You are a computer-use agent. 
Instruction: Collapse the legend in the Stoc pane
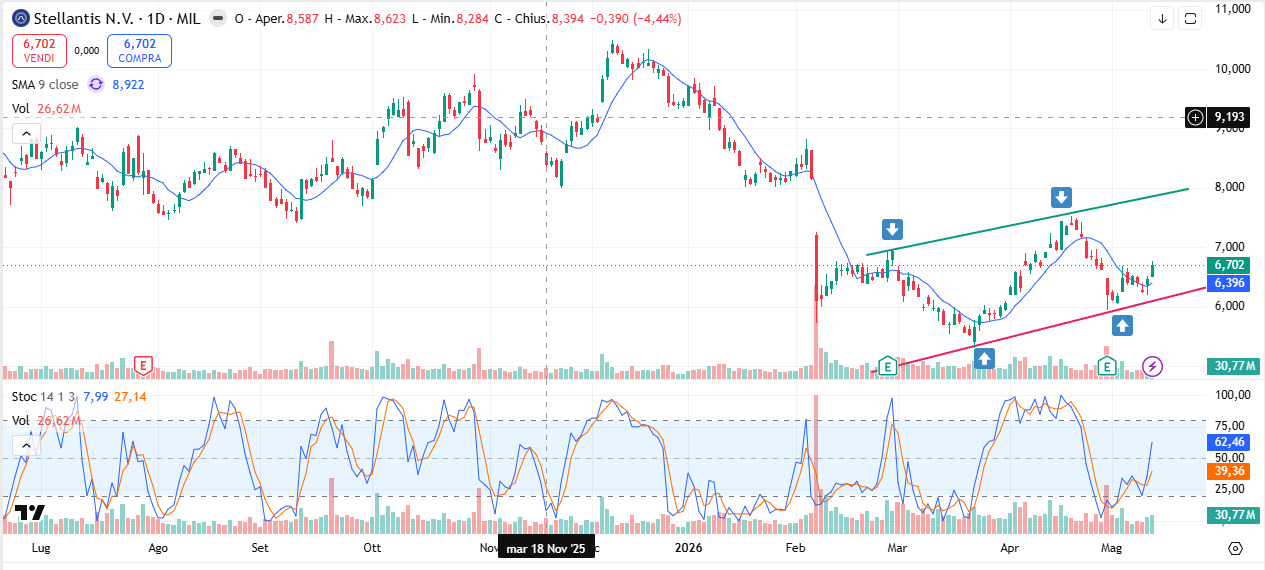point(25,444)
